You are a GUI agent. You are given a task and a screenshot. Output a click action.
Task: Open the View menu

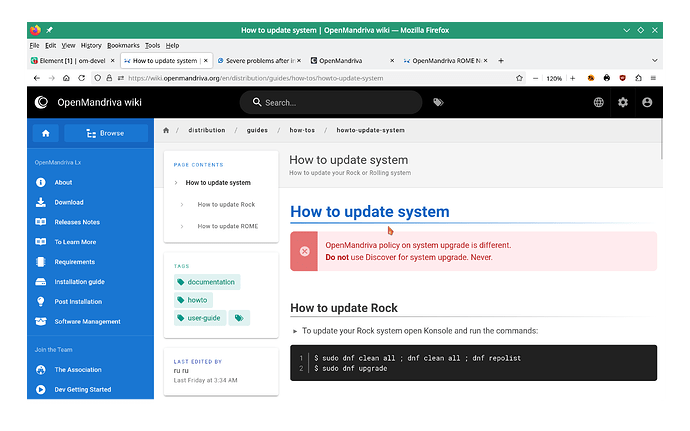(68, 45)
